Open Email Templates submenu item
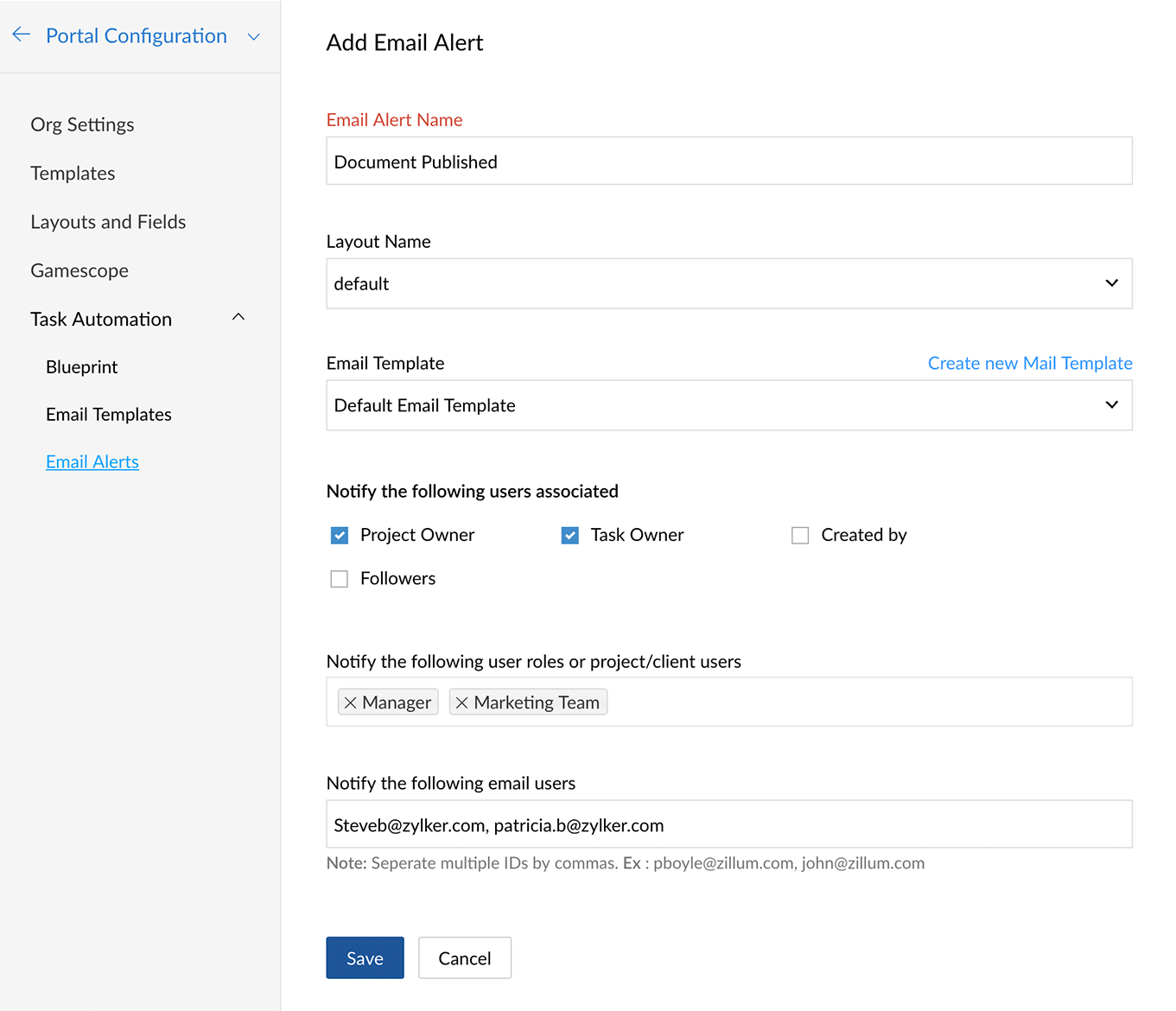This screenshot has height=1011, width=1176. pos(109,414)
